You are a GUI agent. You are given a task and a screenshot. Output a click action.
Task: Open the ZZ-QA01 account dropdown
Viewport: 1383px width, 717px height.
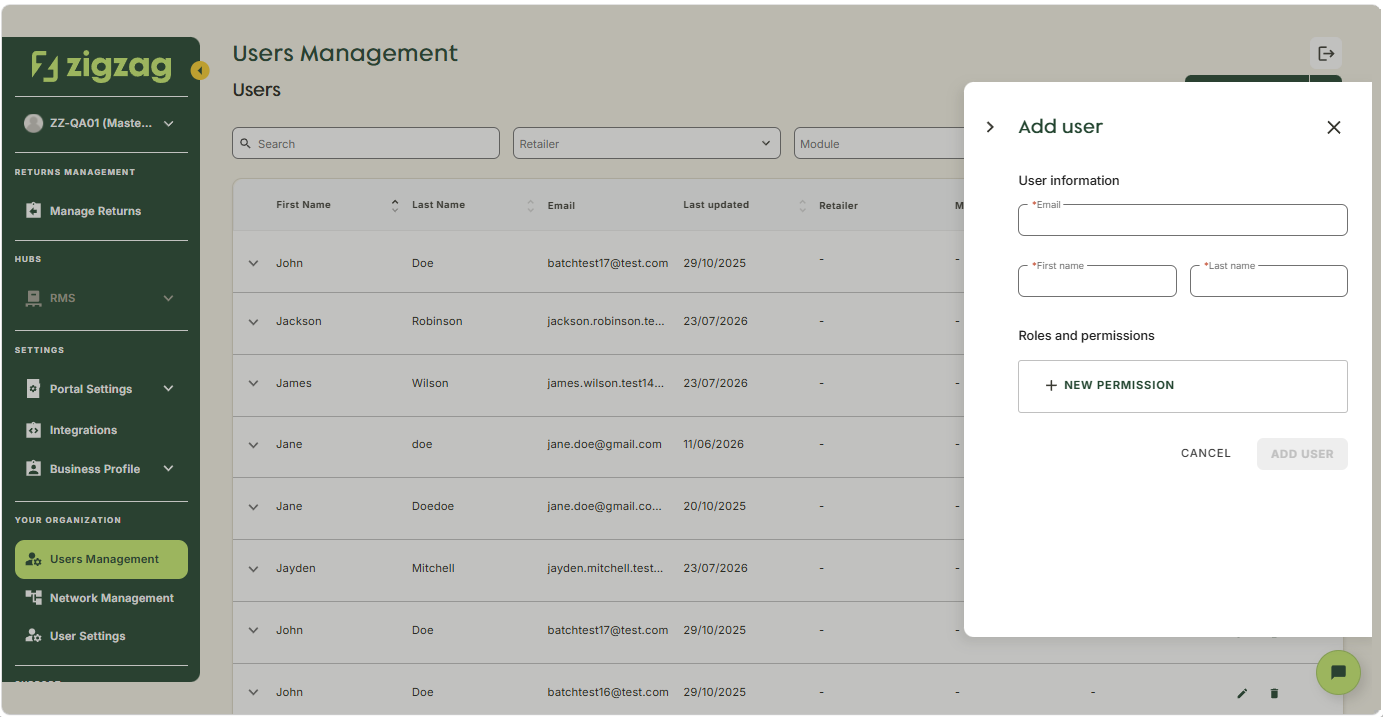169,124
